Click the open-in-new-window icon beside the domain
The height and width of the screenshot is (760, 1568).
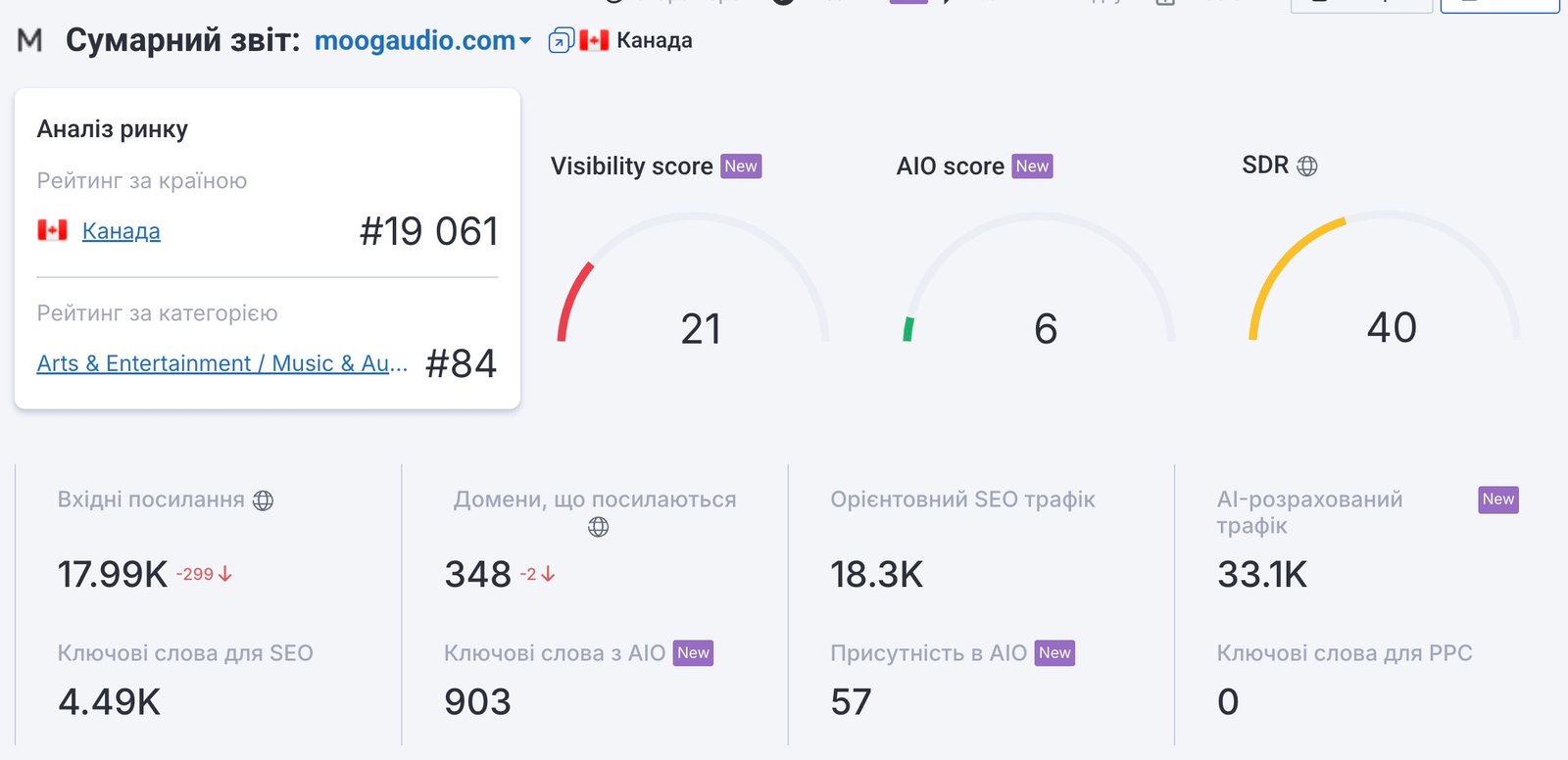click(561, 40)
